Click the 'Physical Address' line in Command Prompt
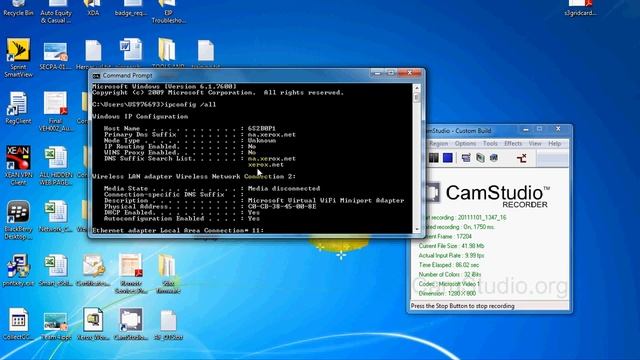The height and width of the screenshot is (360, 640). click(210, 207)
